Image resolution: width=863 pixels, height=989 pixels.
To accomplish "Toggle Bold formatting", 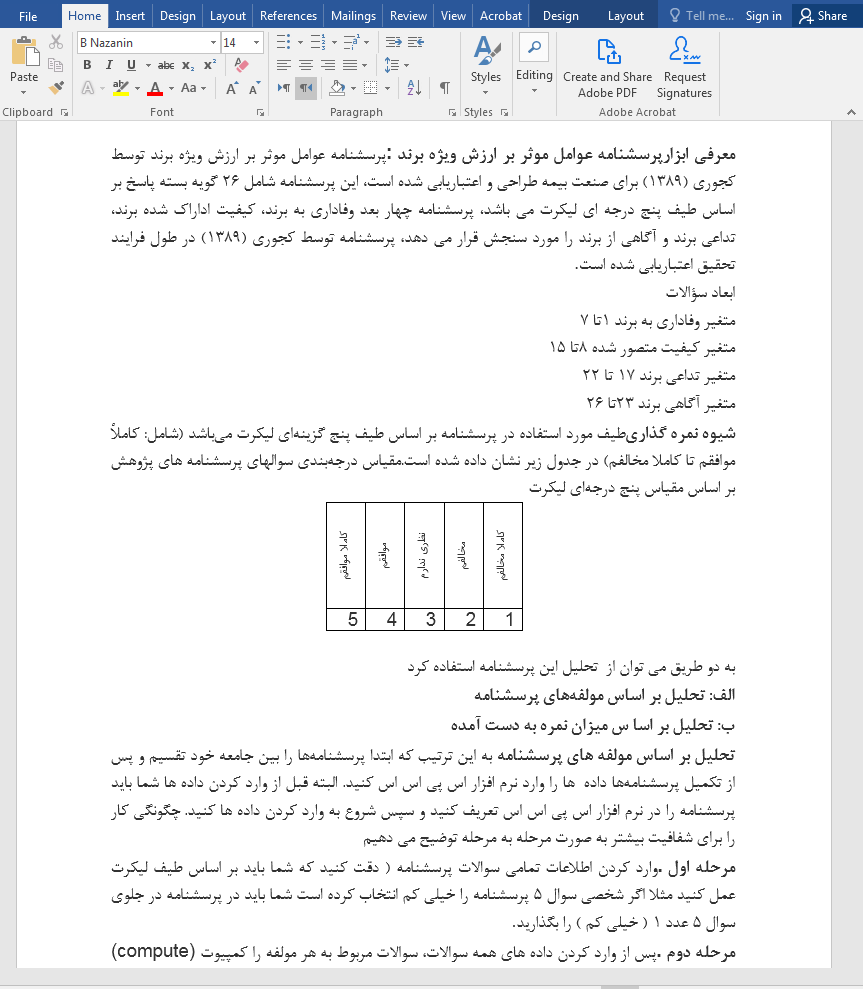I will tap(87, 65).
